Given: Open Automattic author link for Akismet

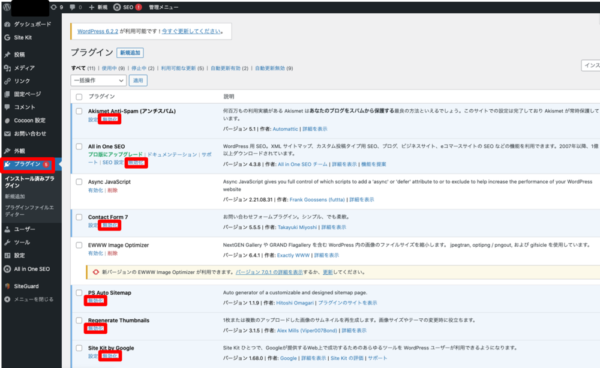Looking at the screenshot, I should click(285, 129).
